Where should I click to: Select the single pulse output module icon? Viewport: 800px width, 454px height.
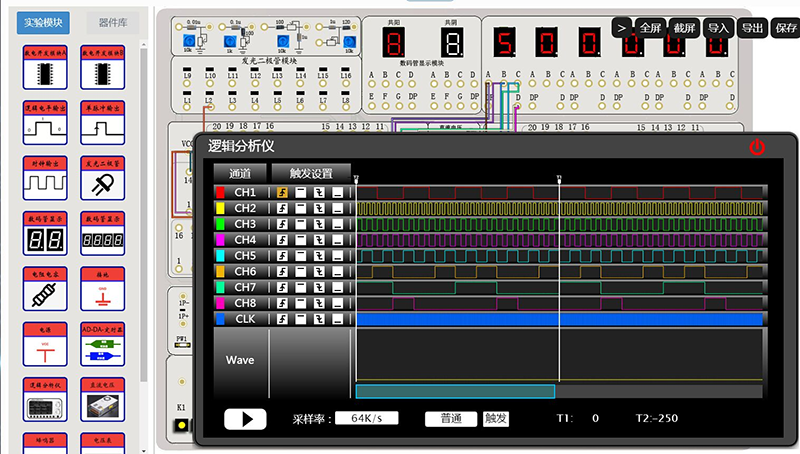102,122
